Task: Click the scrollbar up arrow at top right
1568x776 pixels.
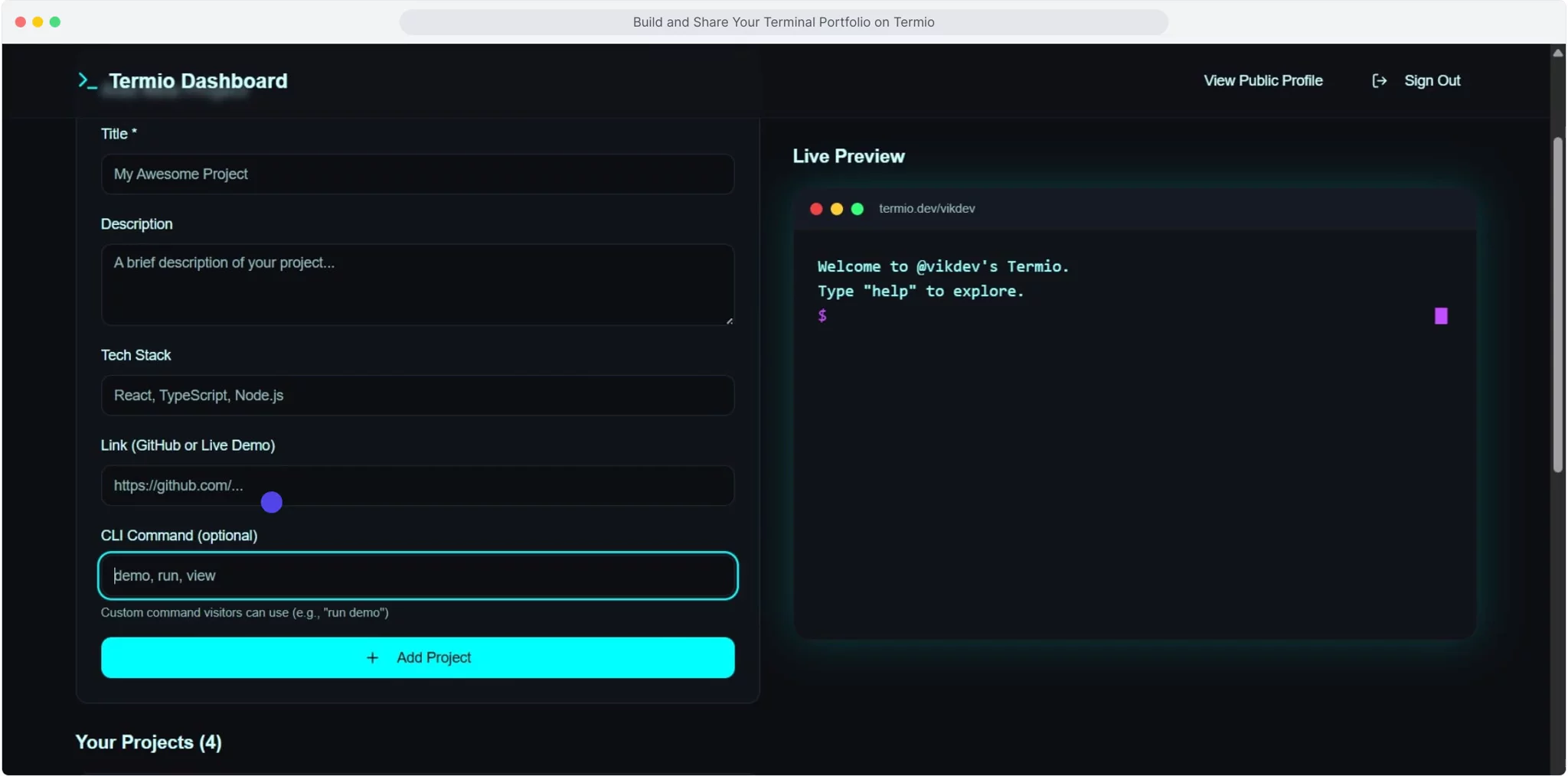Action: (x=1557, y=52)
